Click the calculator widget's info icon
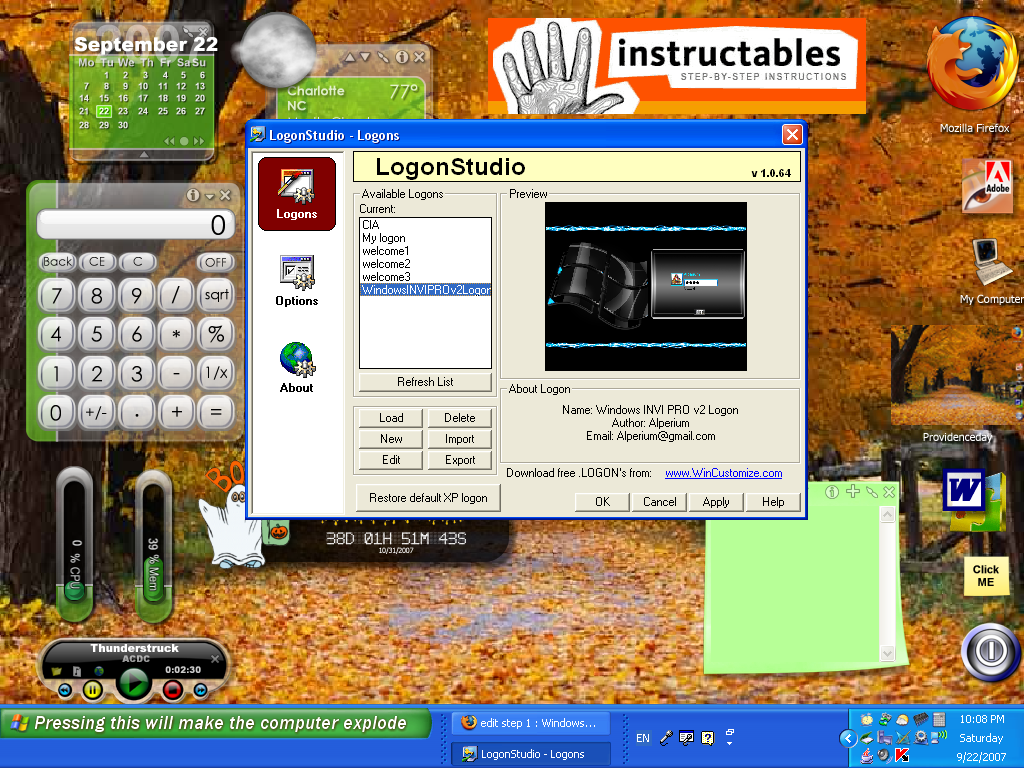 click(x=193, y=195)
